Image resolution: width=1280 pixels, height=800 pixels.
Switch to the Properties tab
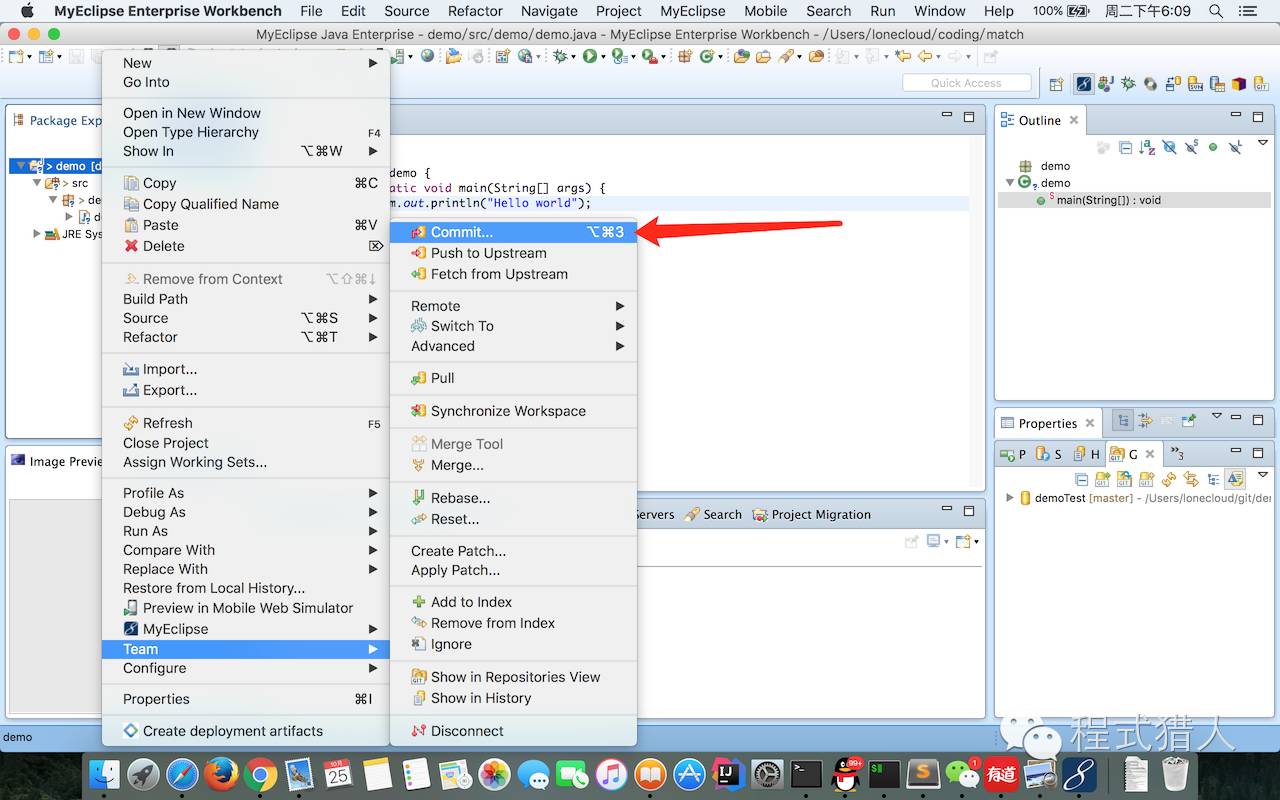(x=1047, y=423)
